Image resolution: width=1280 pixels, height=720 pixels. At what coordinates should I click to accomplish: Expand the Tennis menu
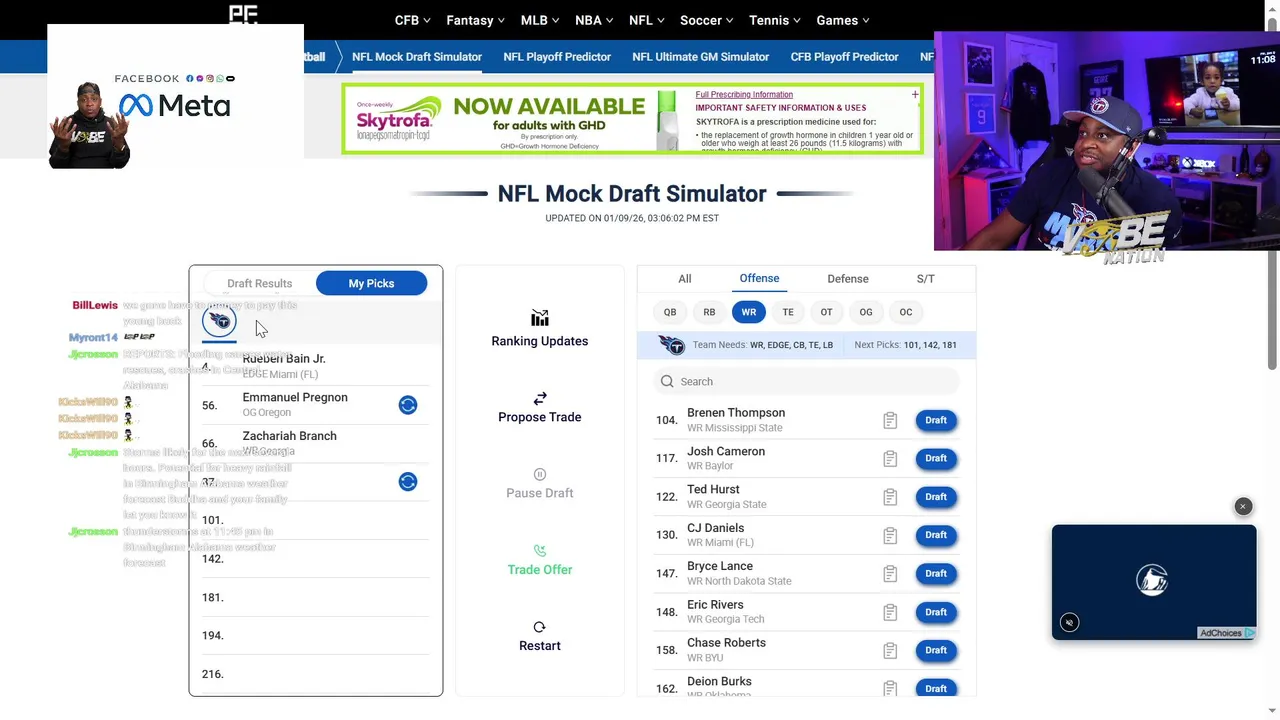click(775, 20)
